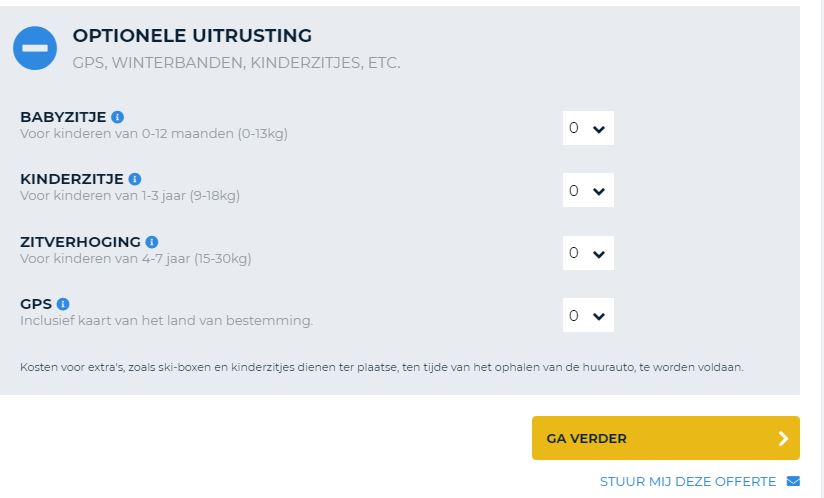Click the GPS info icon
The width and height of the screenshot is (824, 498).
(x=63, y=304)
